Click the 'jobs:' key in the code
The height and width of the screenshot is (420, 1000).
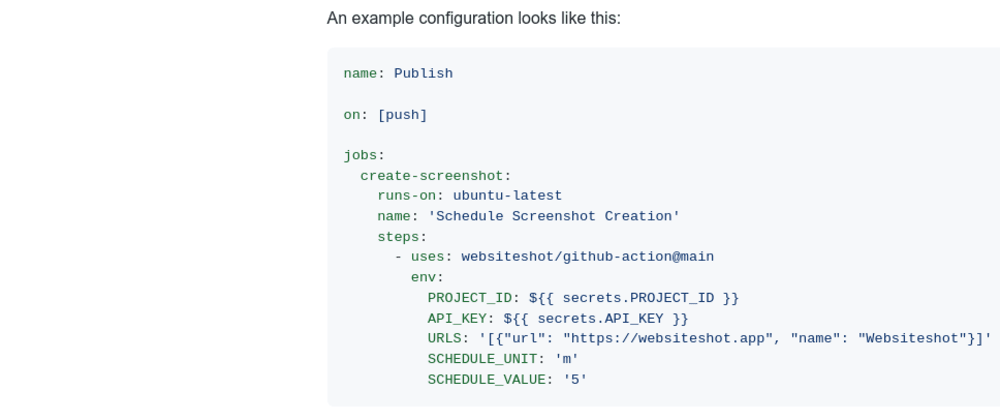[x=364, y=155]
